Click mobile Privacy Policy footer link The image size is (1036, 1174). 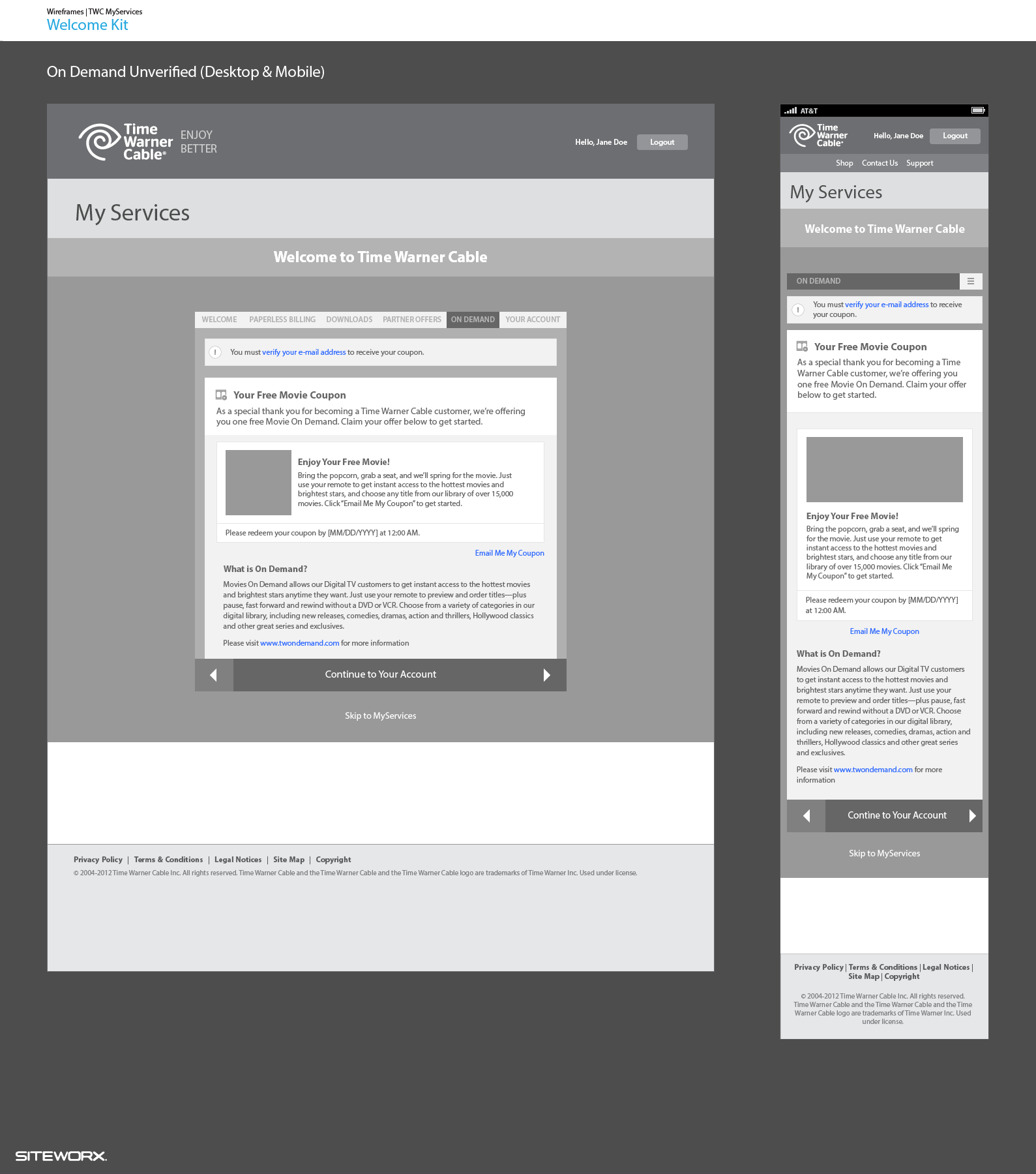pyautogui.click(x=819, y=967)
